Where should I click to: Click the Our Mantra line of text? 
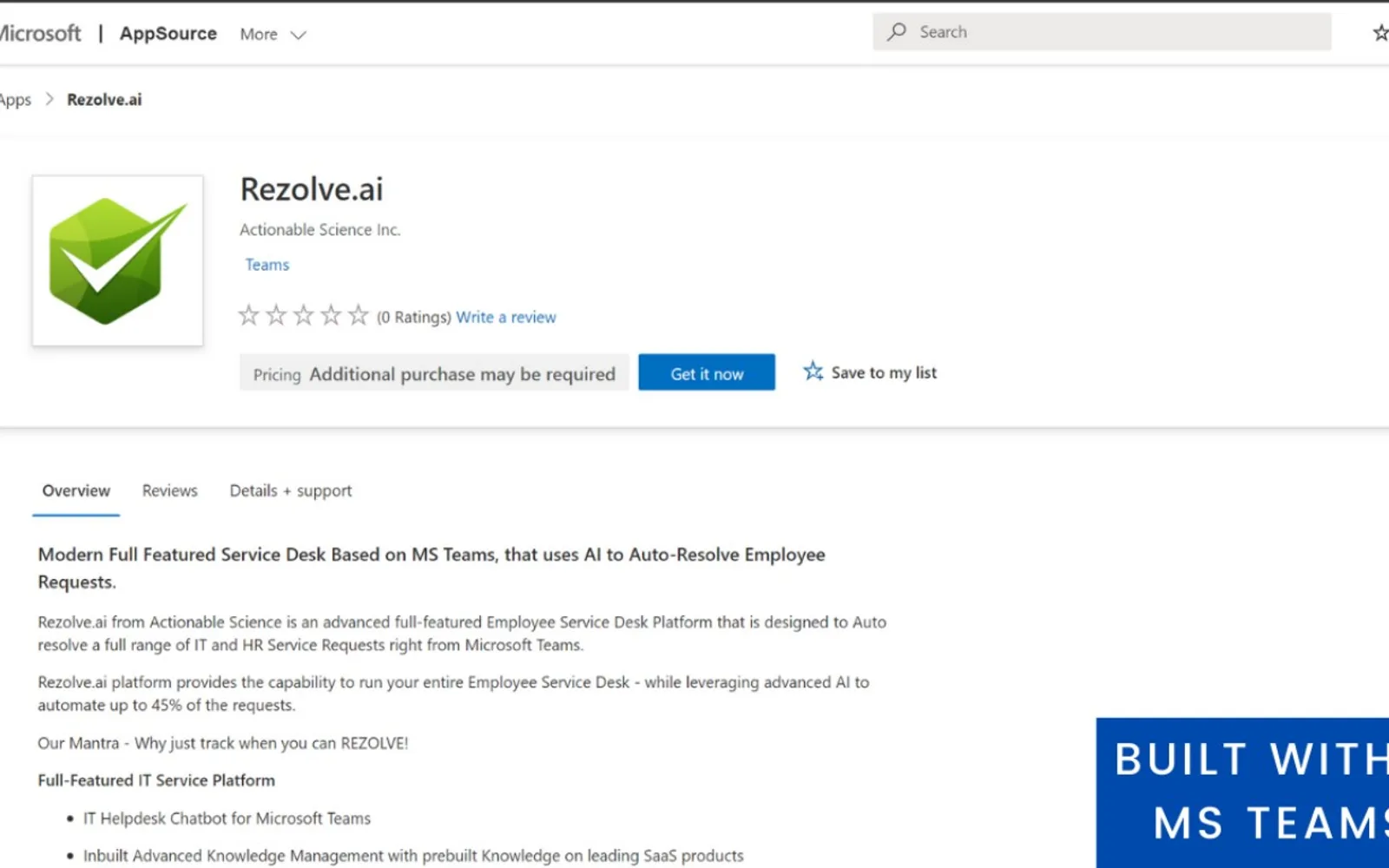pos(223,743)
